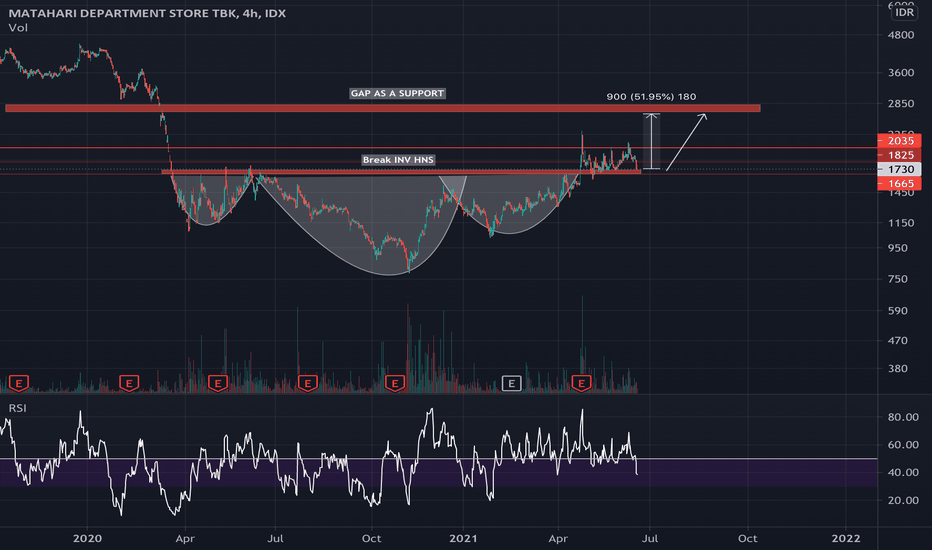Image resolution: width=932 pixels, height=550 pixels.
Task: Click the RSI 60.00 scale value
Action: [x=903, y=445]
